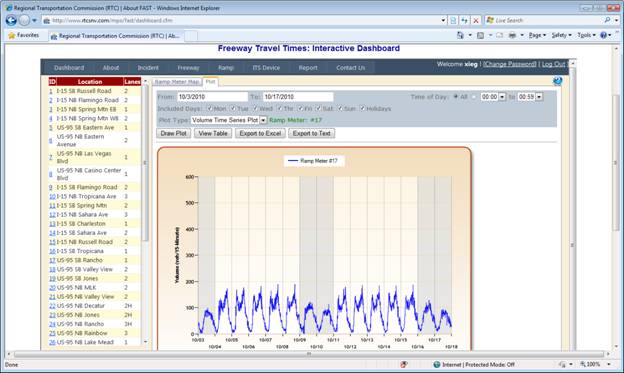The image size is (624, 373).
Task: Click the Read Mail icon
Action: click(x=499, y=35)
